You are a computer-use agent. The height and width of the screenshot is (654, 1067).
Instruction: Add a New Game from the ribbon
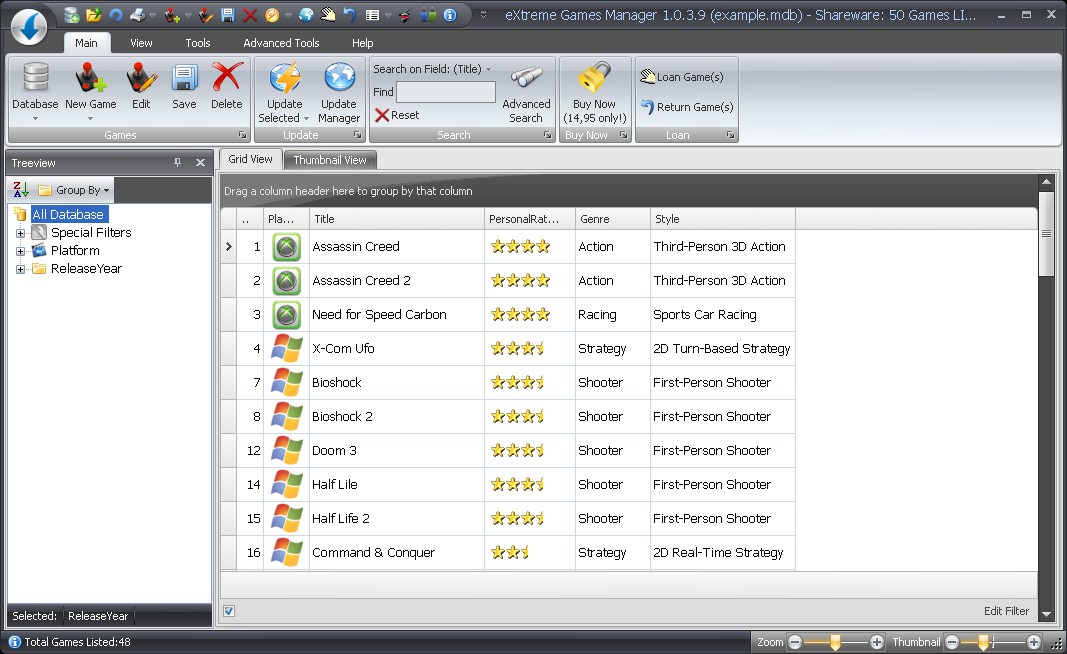coord(91,92)
